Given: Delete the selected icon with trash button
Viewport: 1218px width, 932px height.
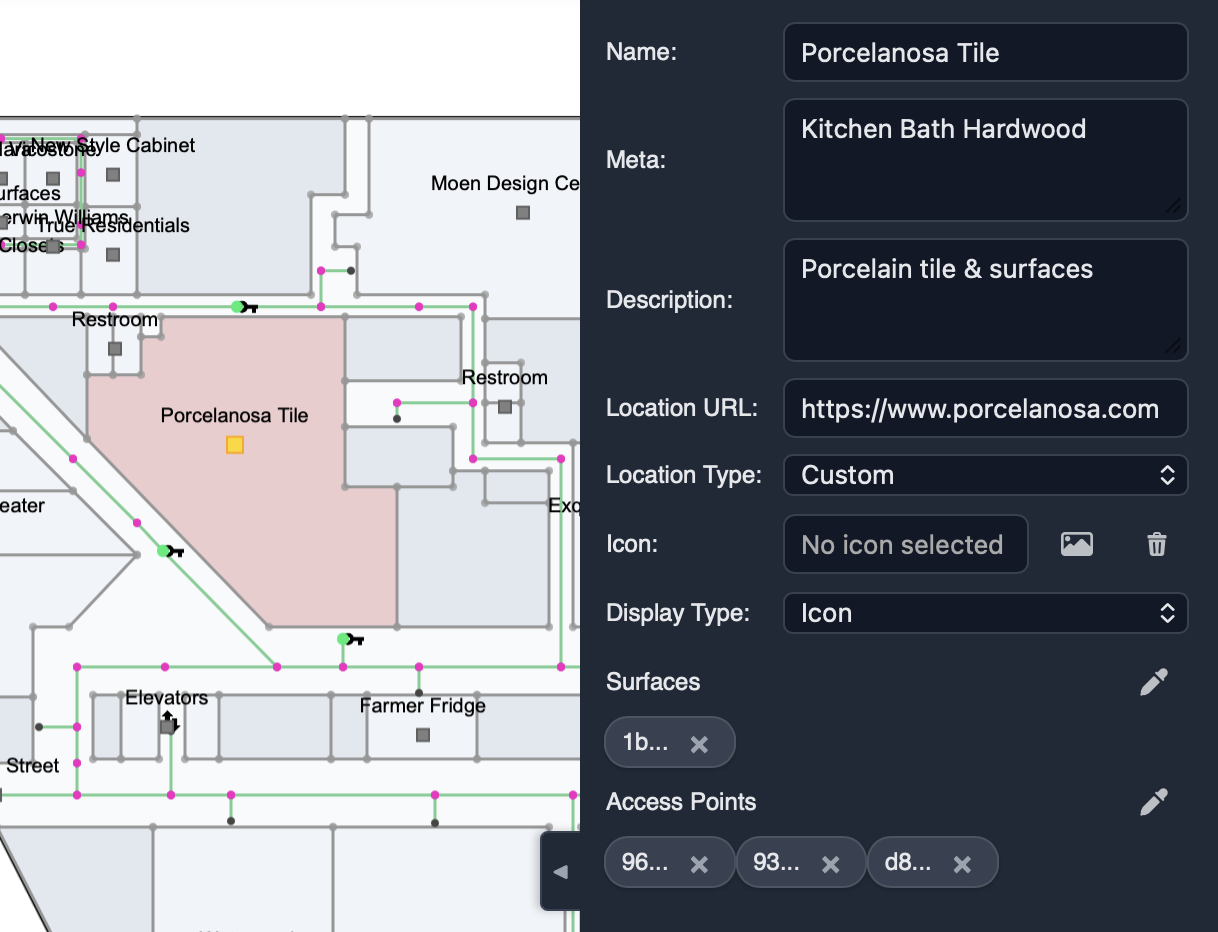Looking at the screenshot, I should (x=1156, y=544).
